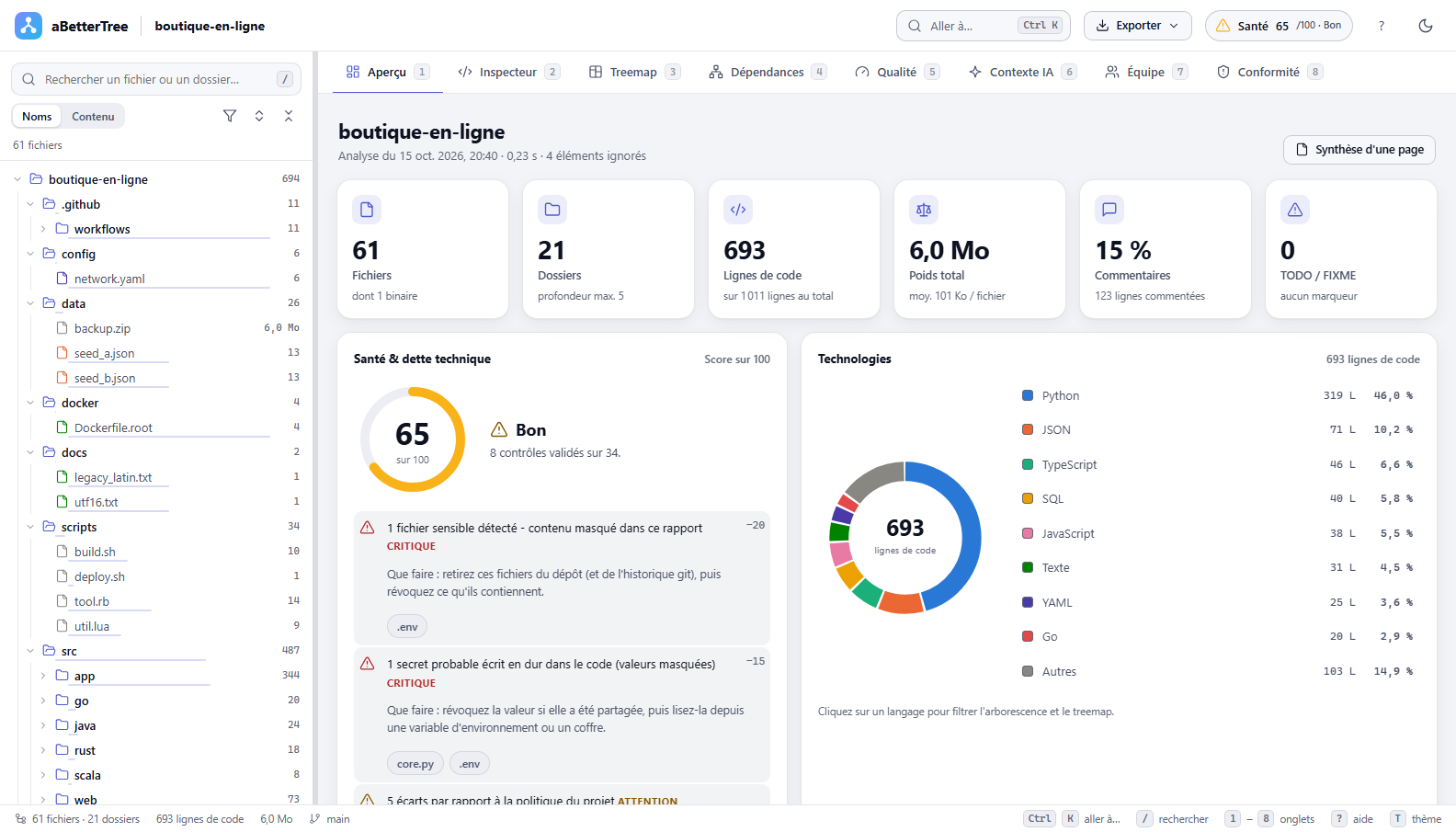This screenshot has height=832, width=1456.
Task: Focus the file or folder search field
Action: [x=156, y=79]
